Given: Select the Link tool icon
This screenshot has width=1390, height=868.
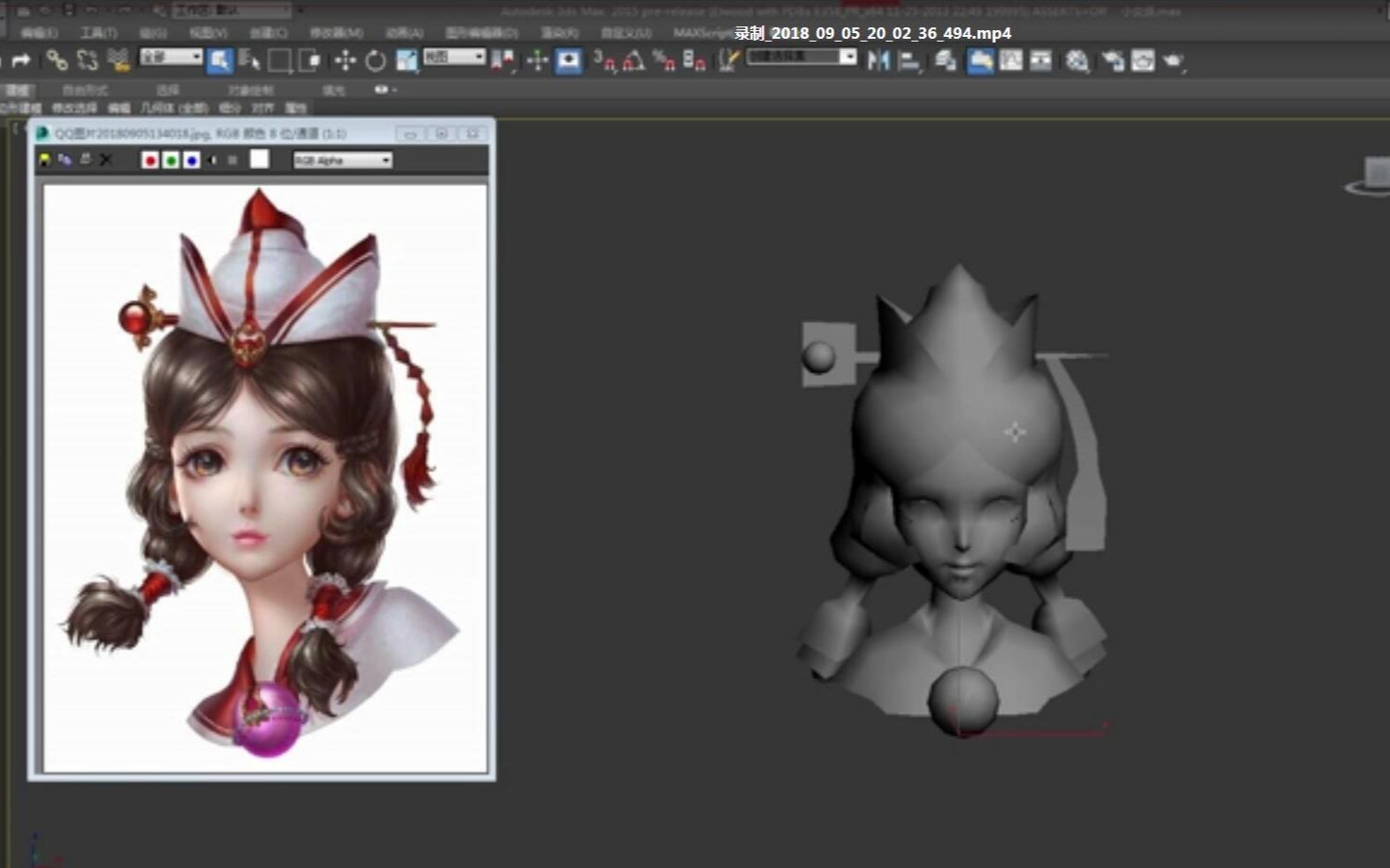Looking at the screenshot, I should coord(57,60).
